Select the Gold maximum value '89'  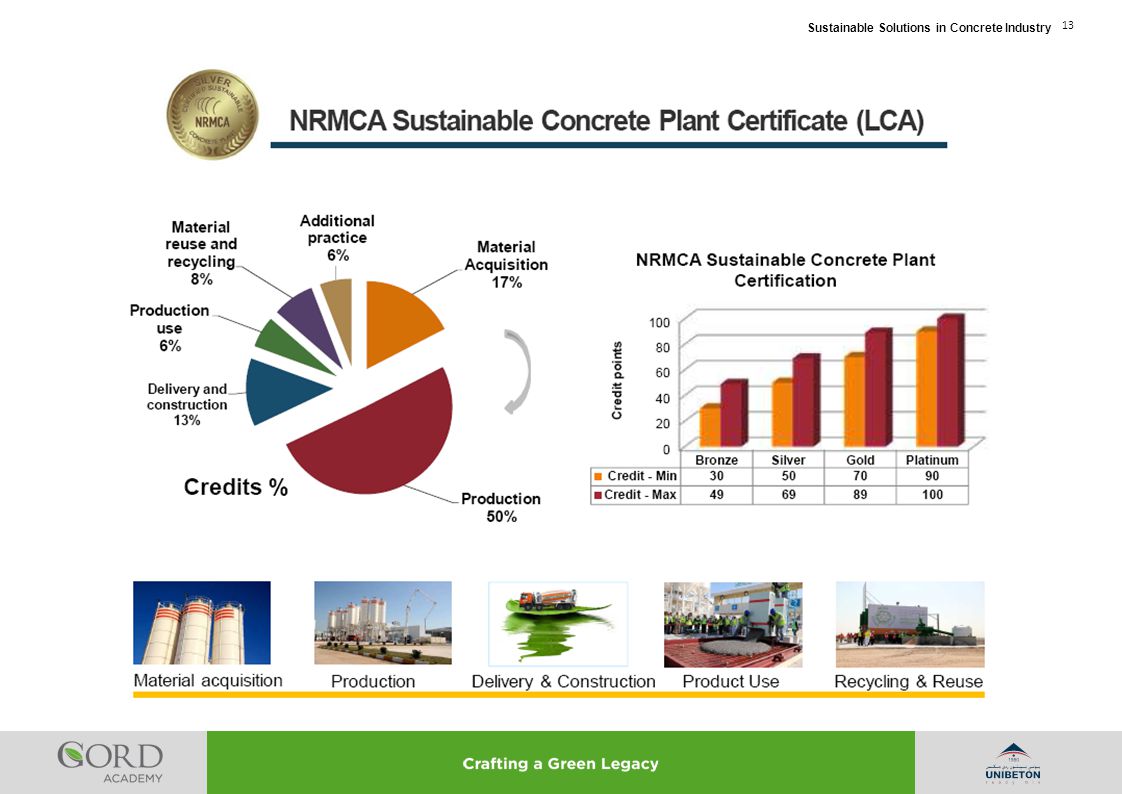(x=860, y=495)
